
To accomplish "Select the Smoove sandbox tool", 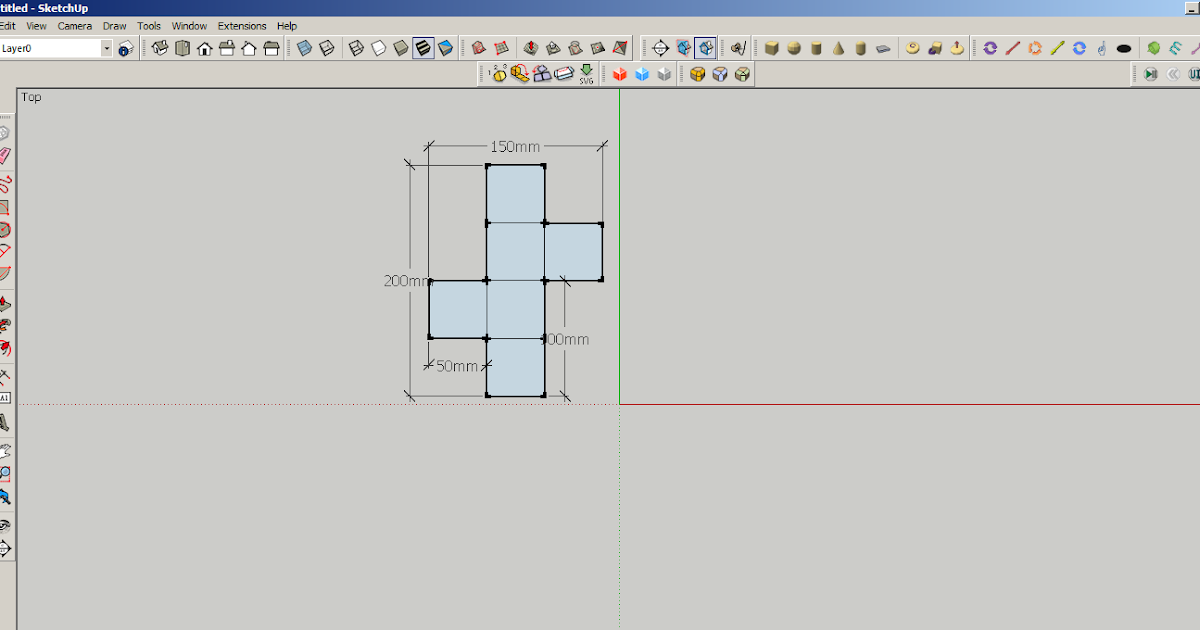I will click(x=531, y=47).
